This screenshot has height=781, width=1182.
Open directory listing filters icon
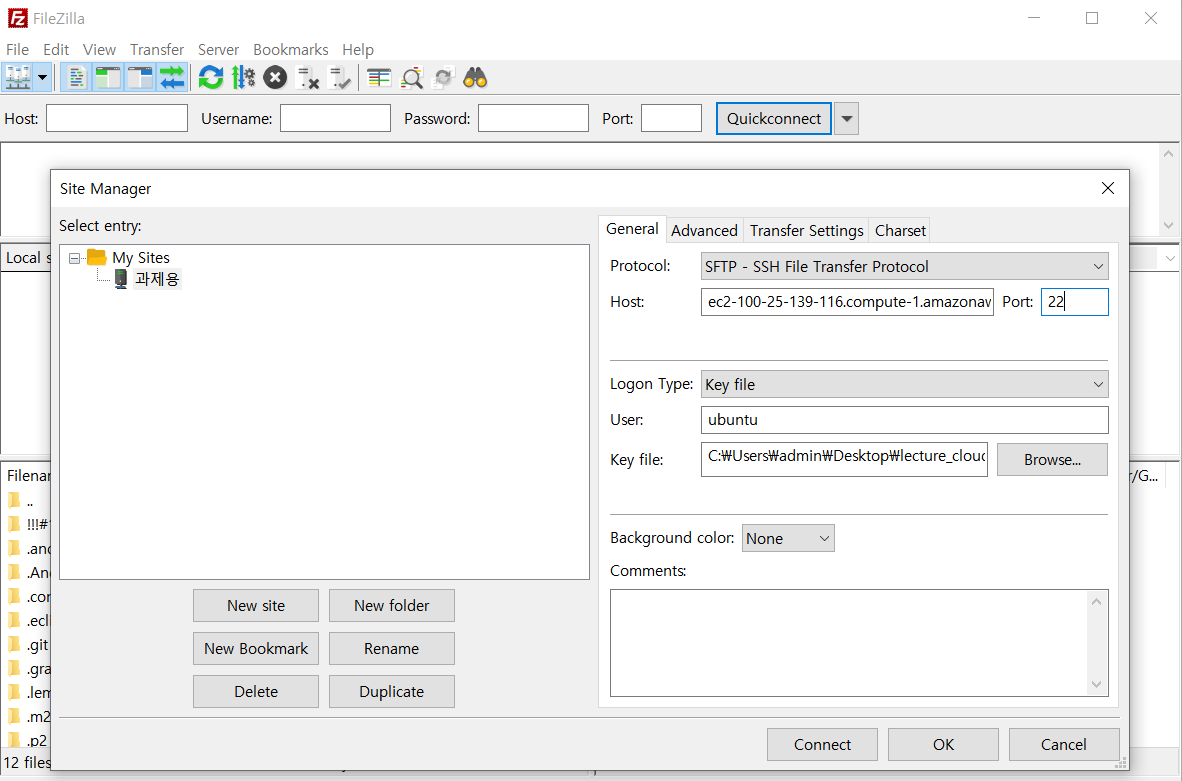379,78
